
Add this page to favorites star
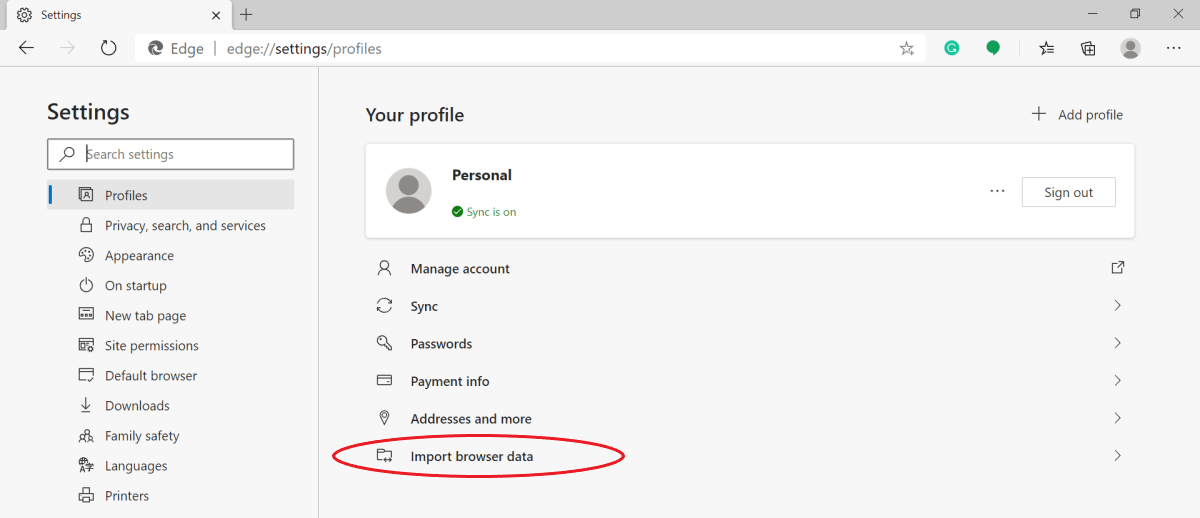click(907, 48)
